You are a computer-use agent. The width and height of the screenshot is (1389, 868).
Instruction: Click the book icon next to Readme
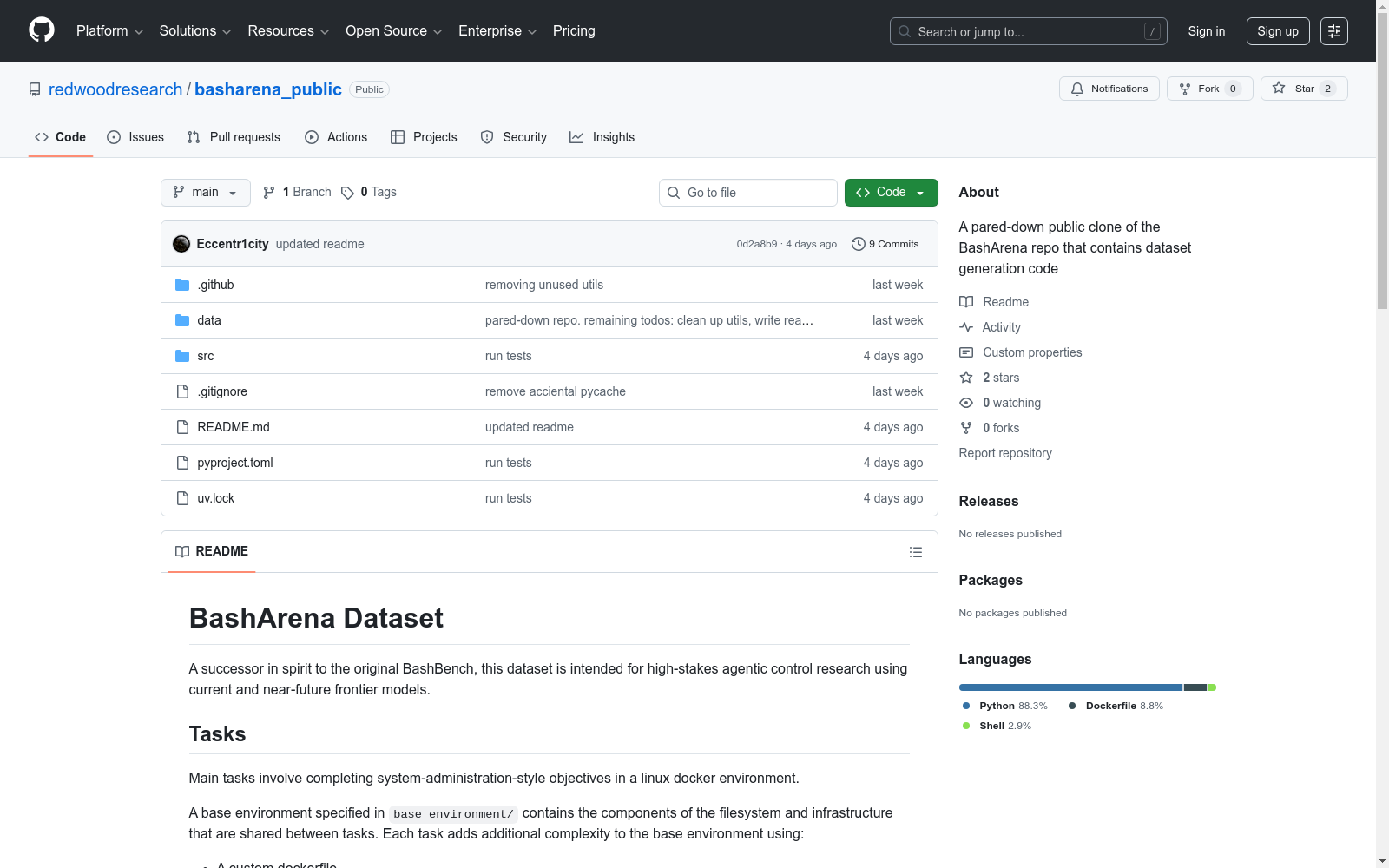pyautogui.click(x=966, y=302)
